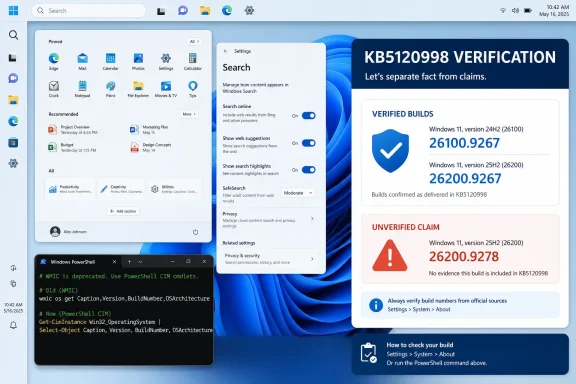Launch the Mail pinned app
The height and width of the screenshot is (384, 576).
point(82,61)
